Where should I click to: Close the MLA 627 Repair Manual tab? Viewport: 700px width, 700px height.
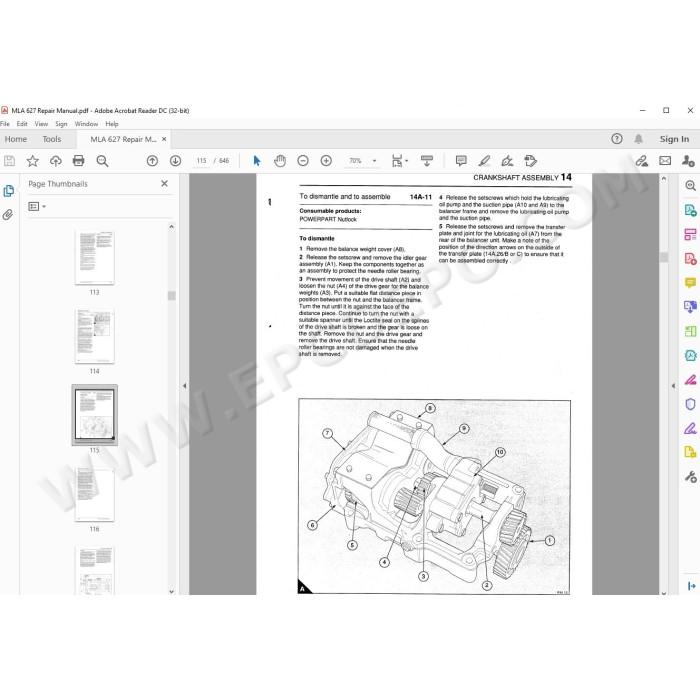tap(164, 139)
